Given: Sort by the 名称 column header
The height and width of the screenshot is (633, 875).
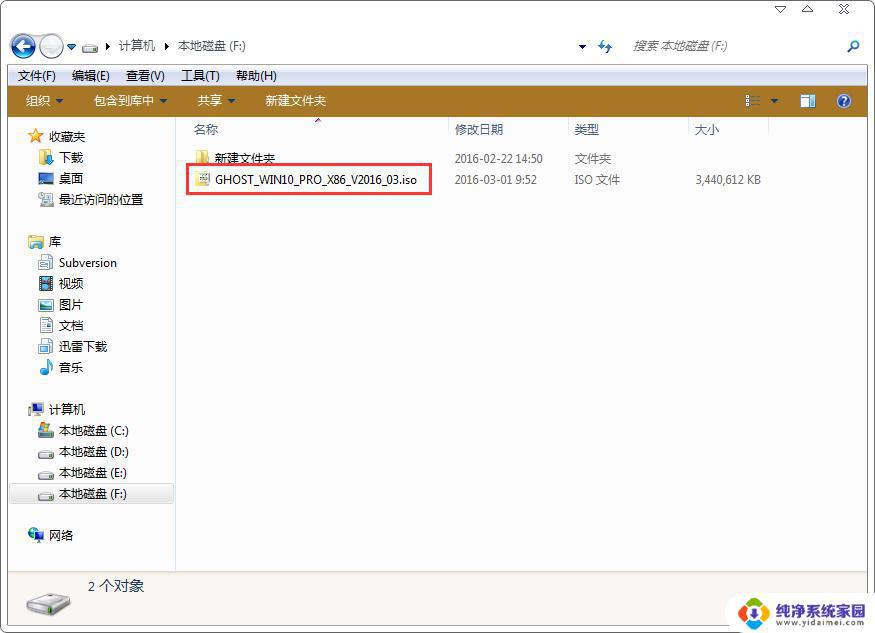Looking at the screenshot, I should [x=205, y=130].
